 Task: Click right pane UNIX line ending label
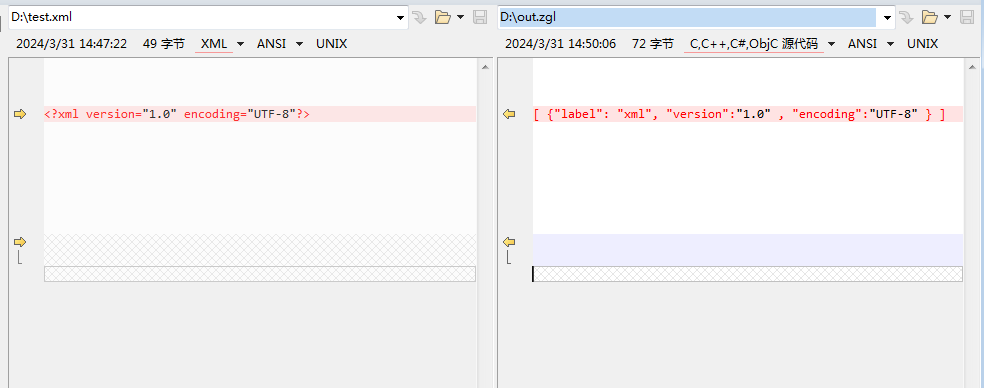(922, 44)
